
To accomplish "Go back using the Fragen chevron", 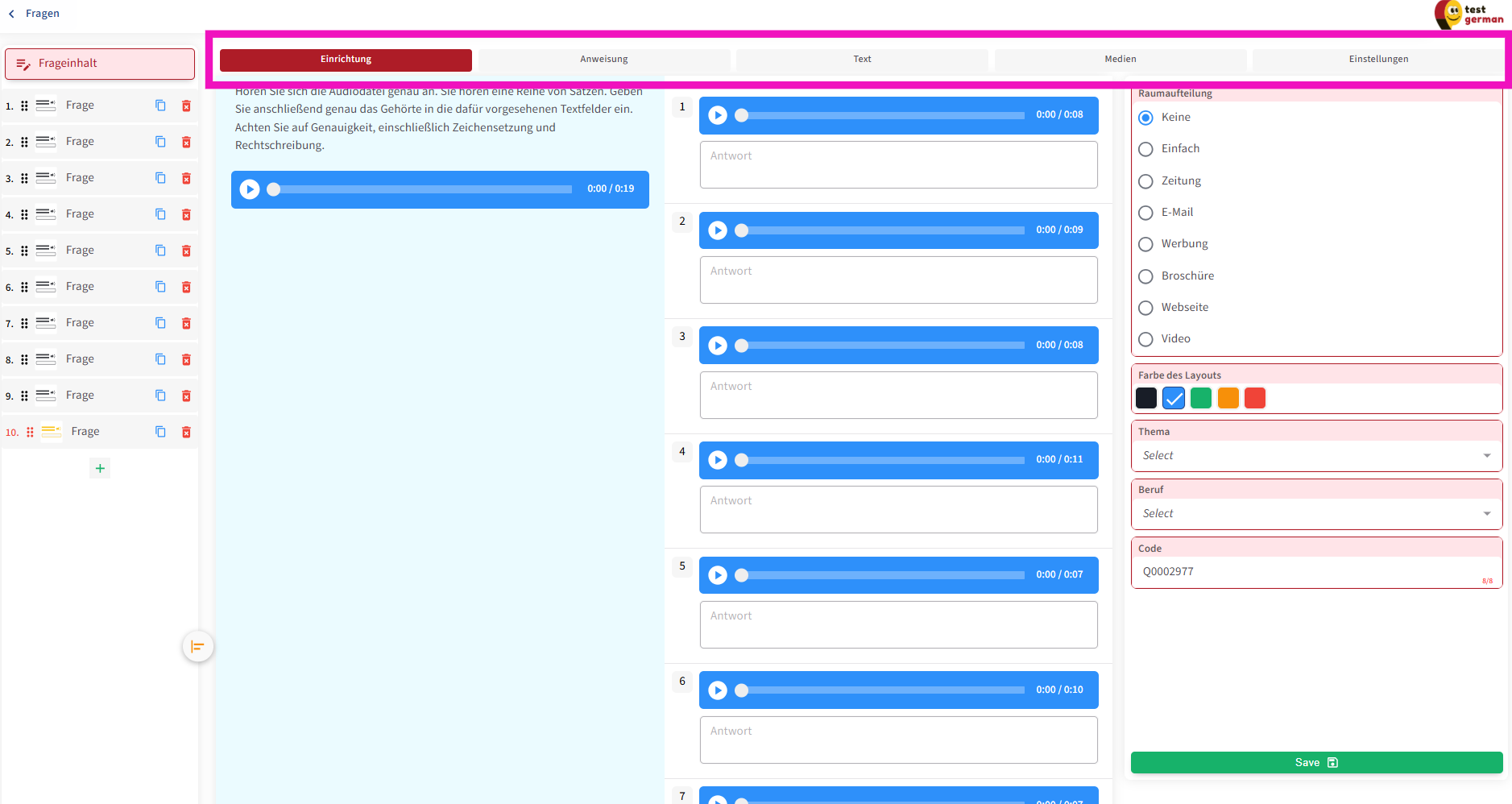I will point(12,14).
